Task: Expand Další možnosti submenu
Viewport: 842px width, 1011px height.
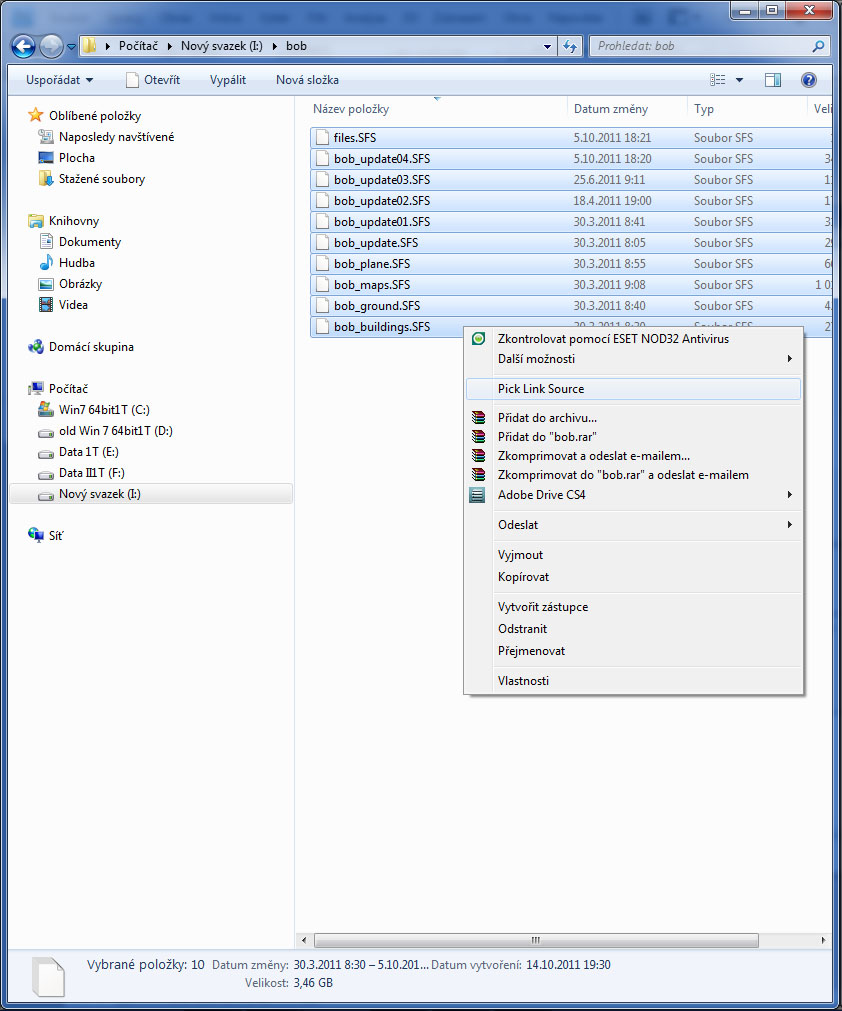Action: click(x=633, y=358)
